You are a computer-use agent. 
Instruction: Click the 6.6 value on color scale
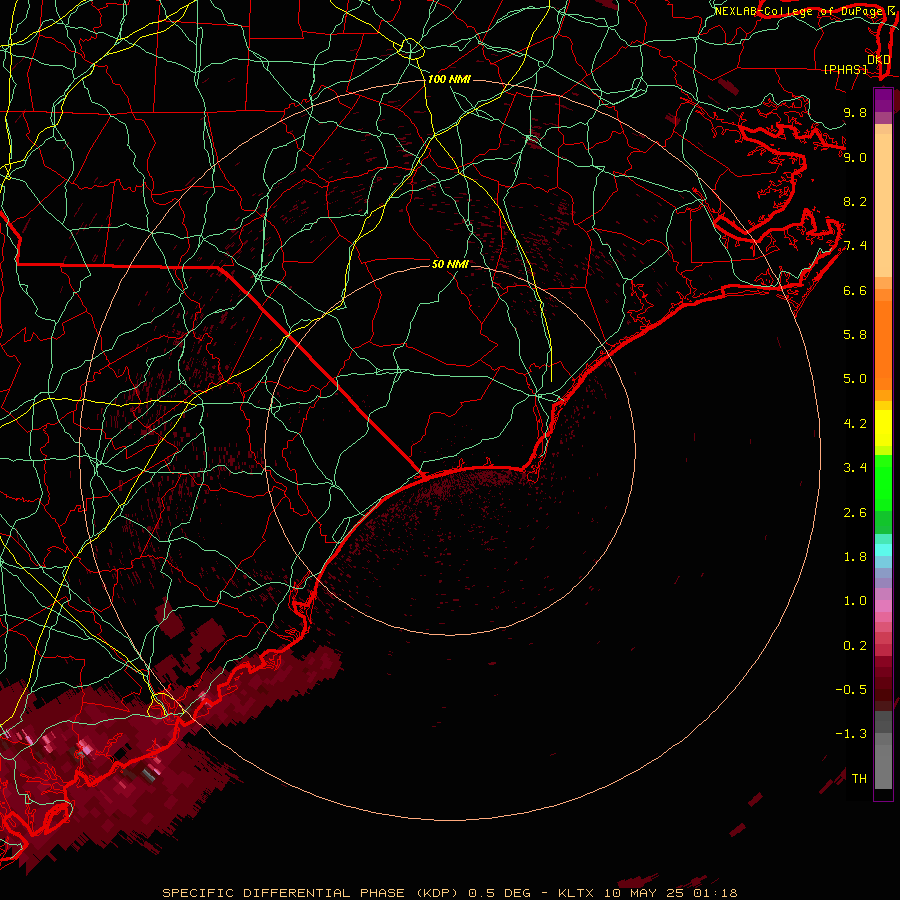[x=855, y=290]
